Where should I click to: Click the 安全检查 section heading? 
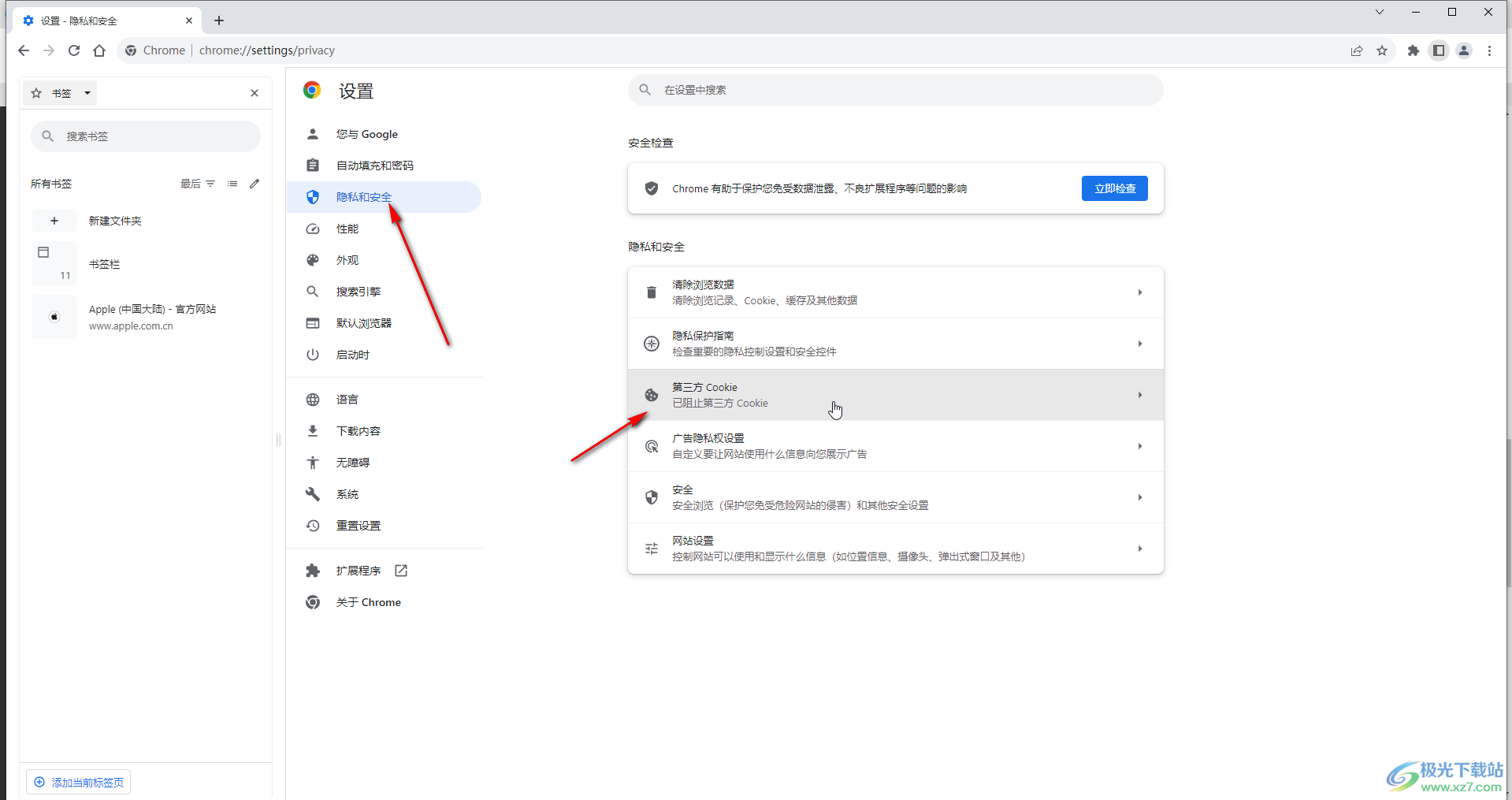651,143
